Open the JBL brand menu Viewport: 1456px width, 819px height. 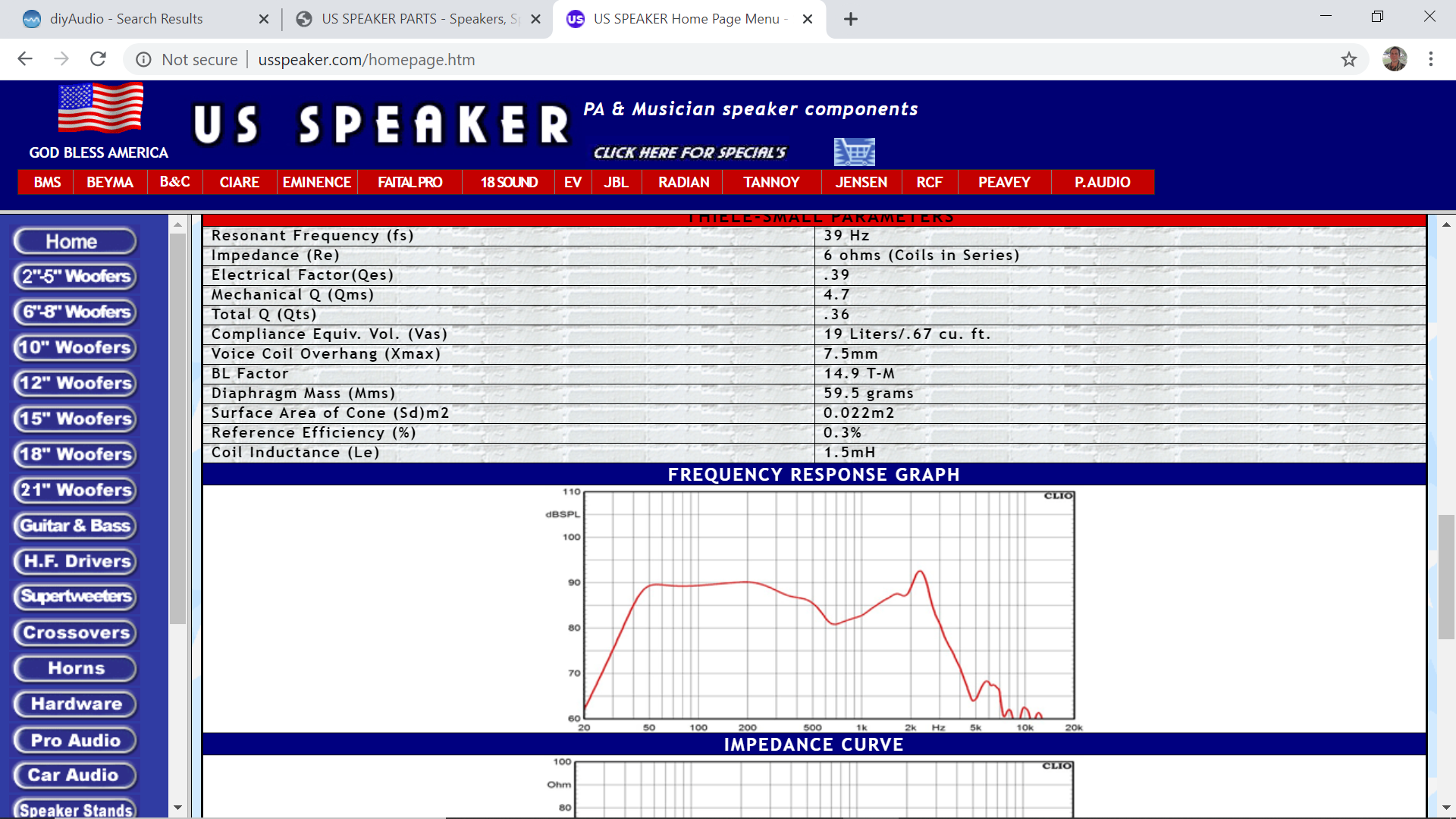616,182
